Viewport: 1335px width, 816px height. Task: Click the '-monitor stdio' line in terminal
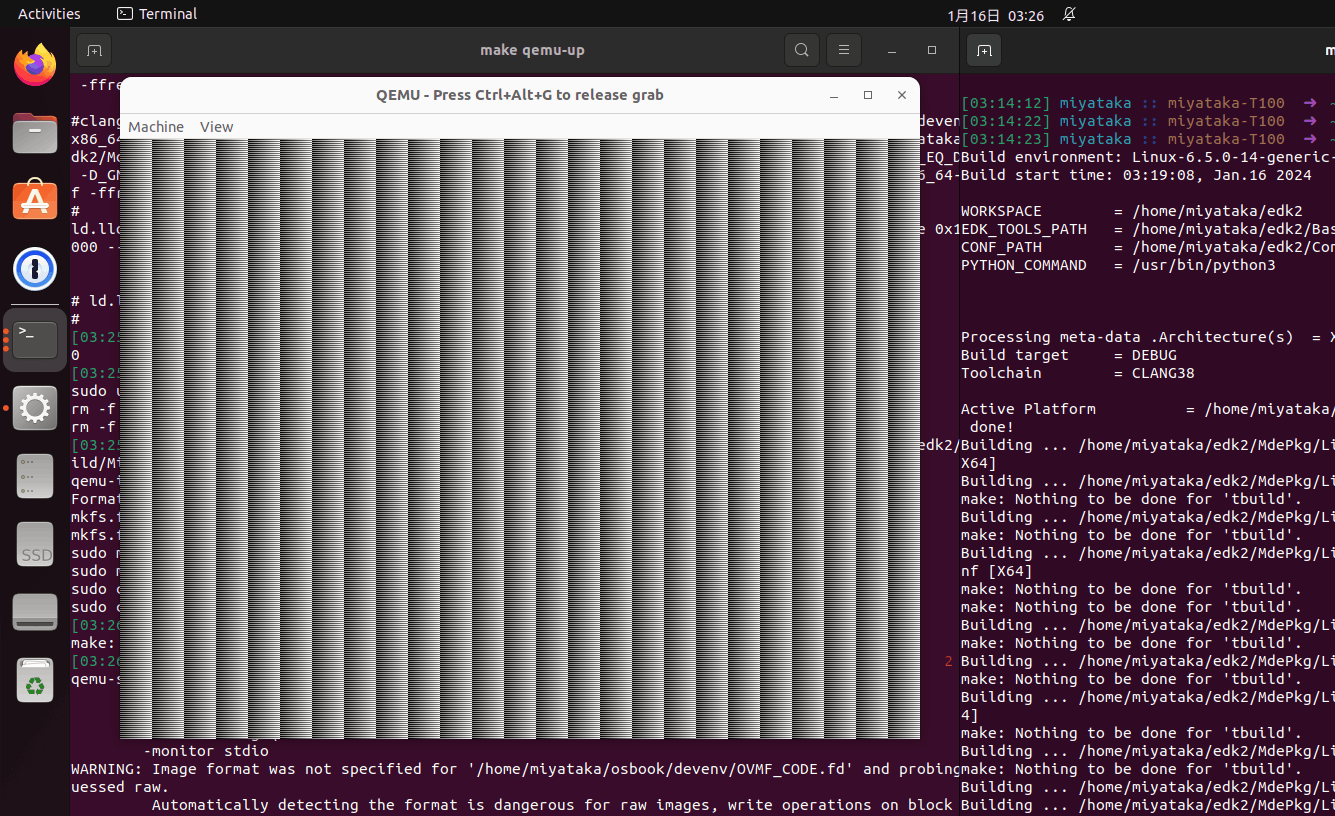tap(206, 751)
